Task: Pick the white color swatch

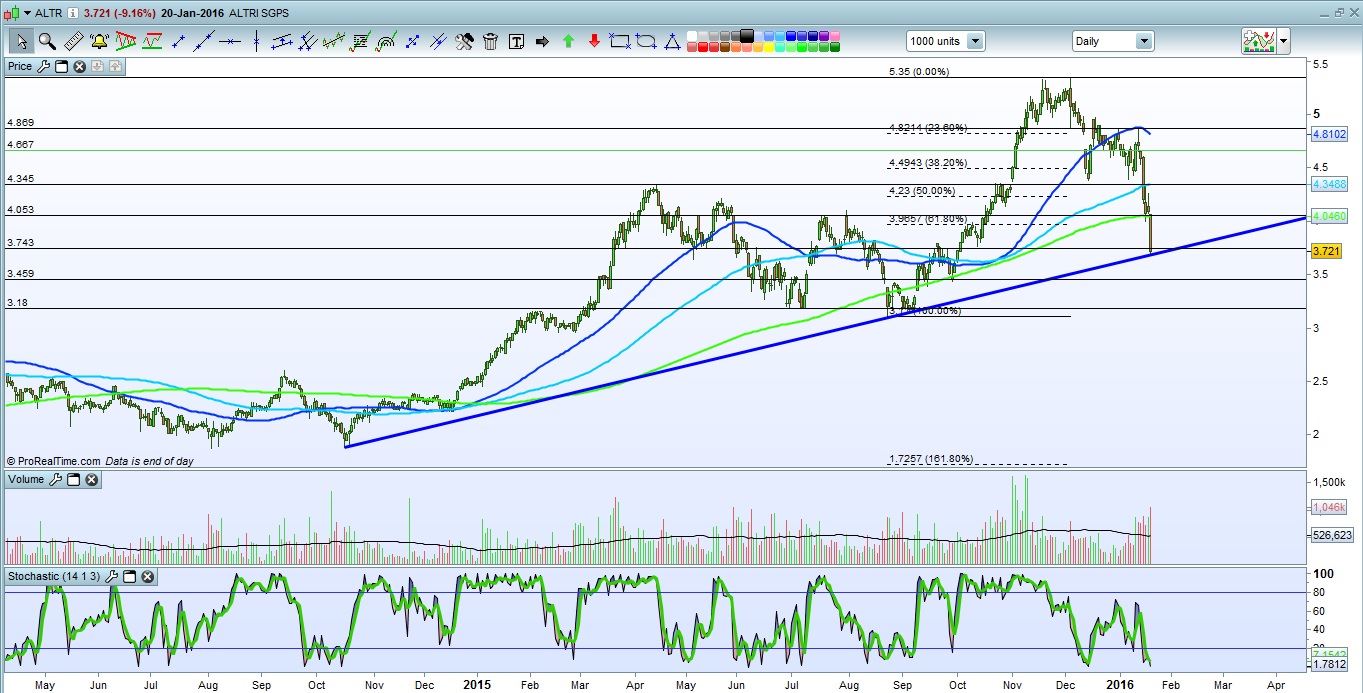Action: [691, 36]
